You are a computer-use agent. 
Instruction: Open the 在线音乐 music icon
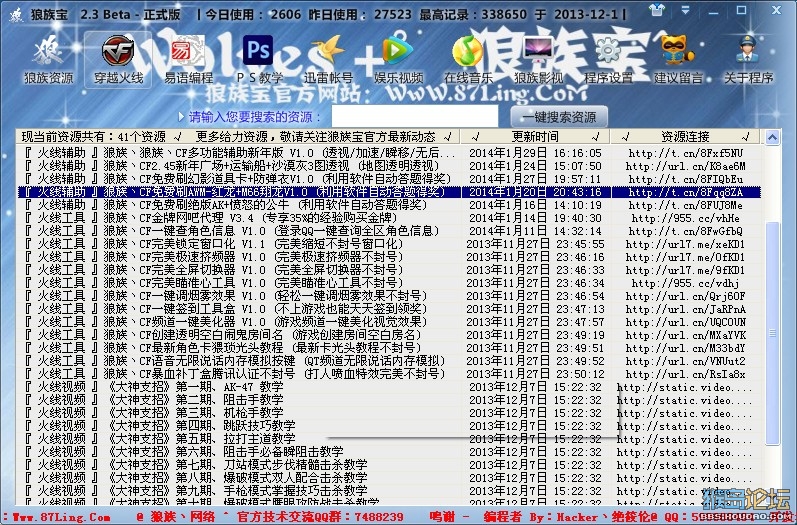(468, 59)
